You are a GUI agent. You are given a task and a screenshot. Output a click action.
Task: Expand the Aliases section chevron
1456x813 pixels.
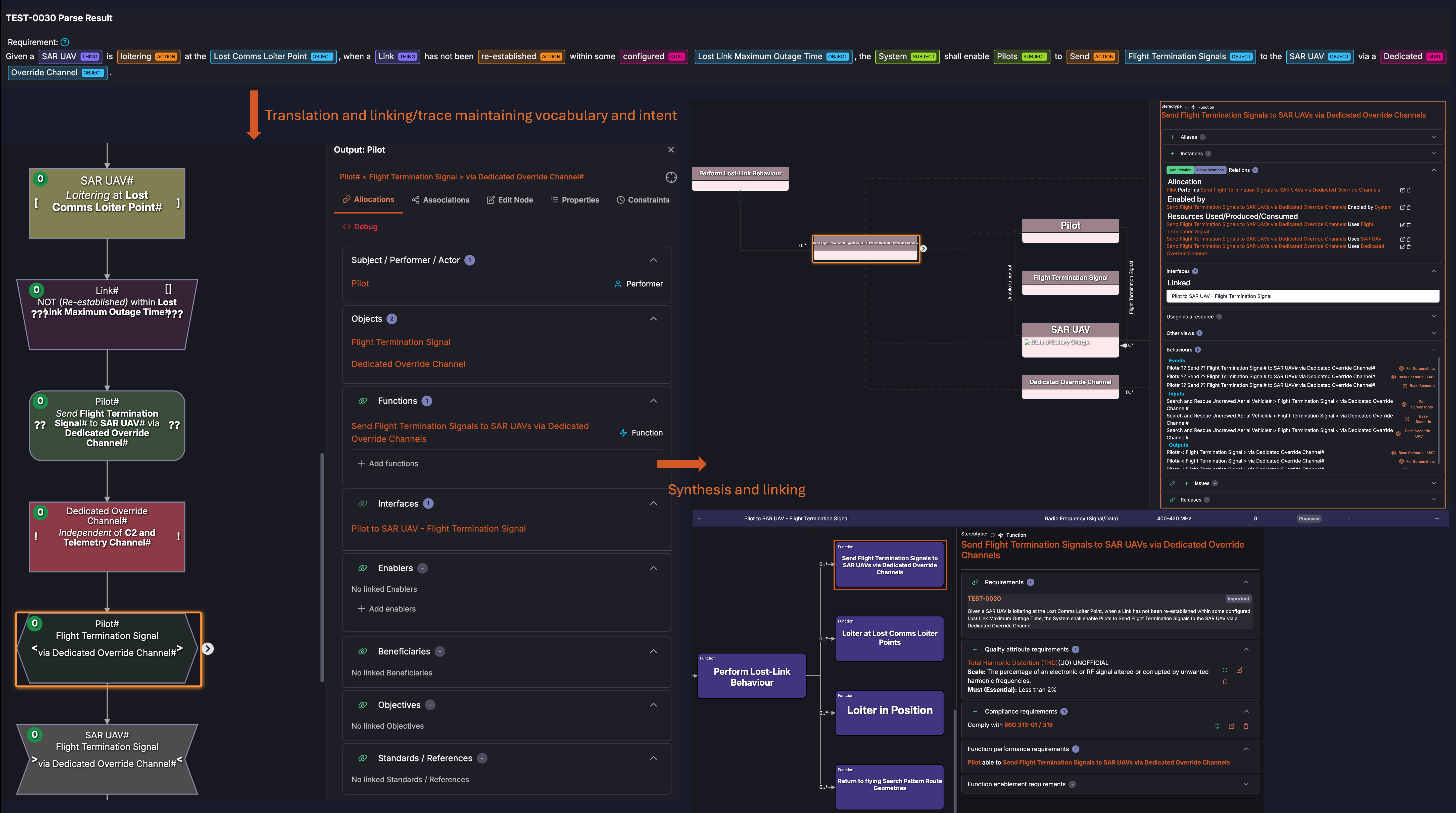pos(1434,137)
